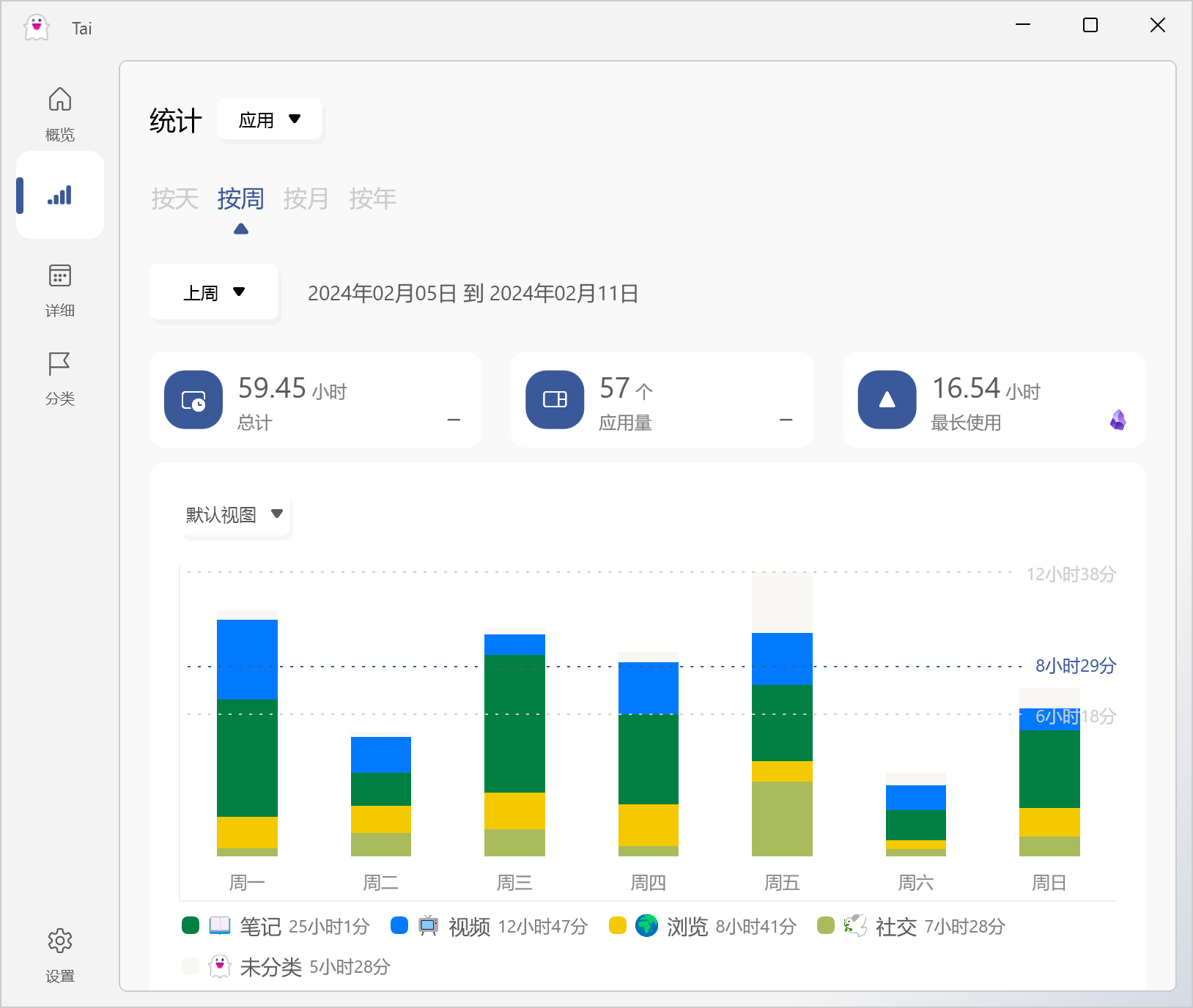Viewport: 1193px width, 1008px height.
Task: Switch to the 按月 tab
Action: tap(306, 199)
